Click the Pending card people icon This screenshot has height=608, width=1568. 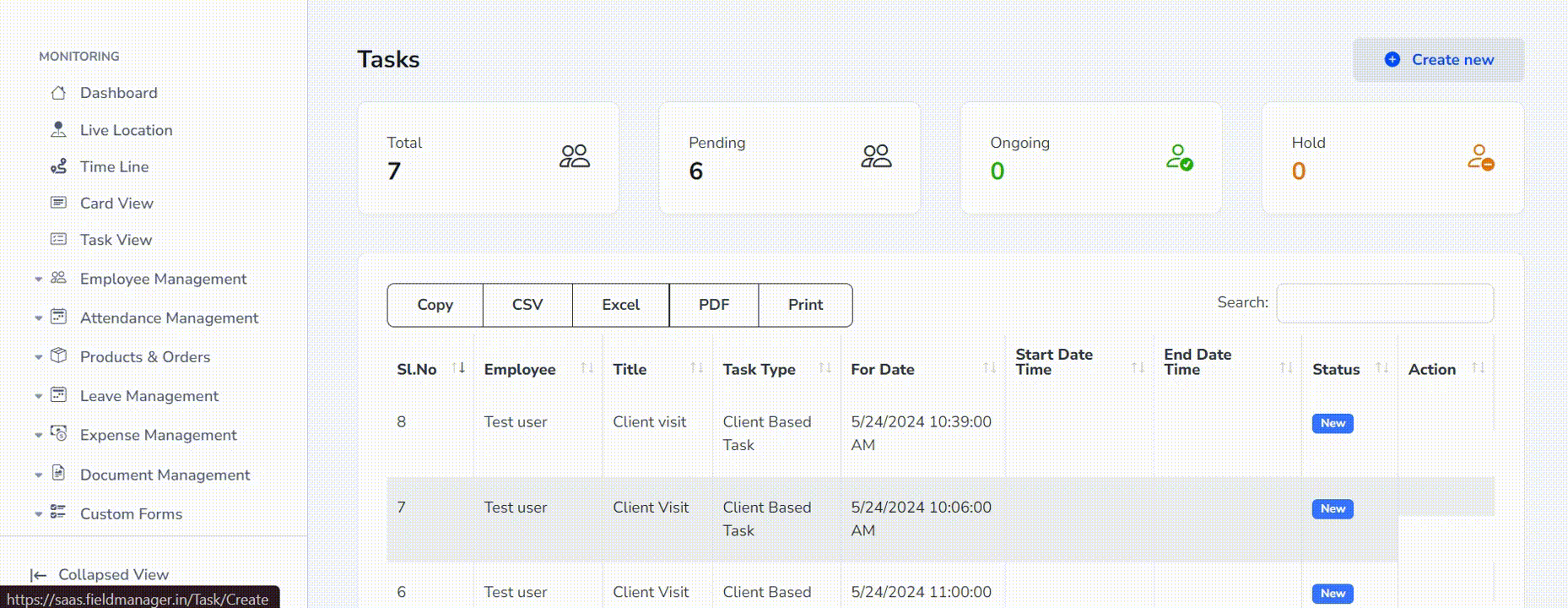(877, 156)
